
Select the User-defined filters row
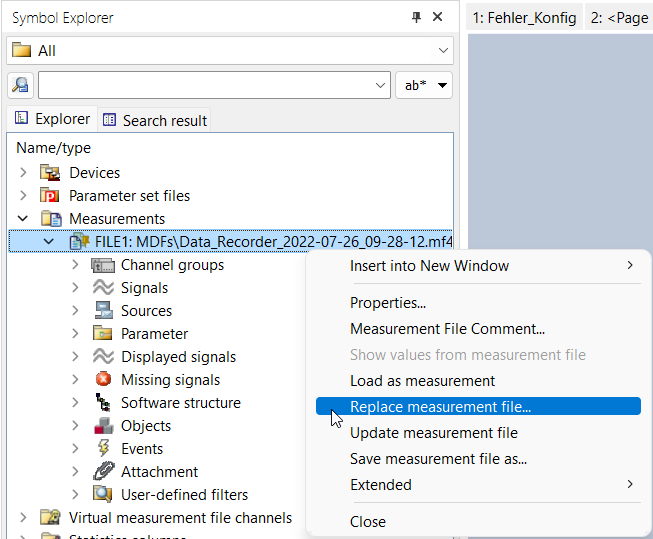point(184,494)
